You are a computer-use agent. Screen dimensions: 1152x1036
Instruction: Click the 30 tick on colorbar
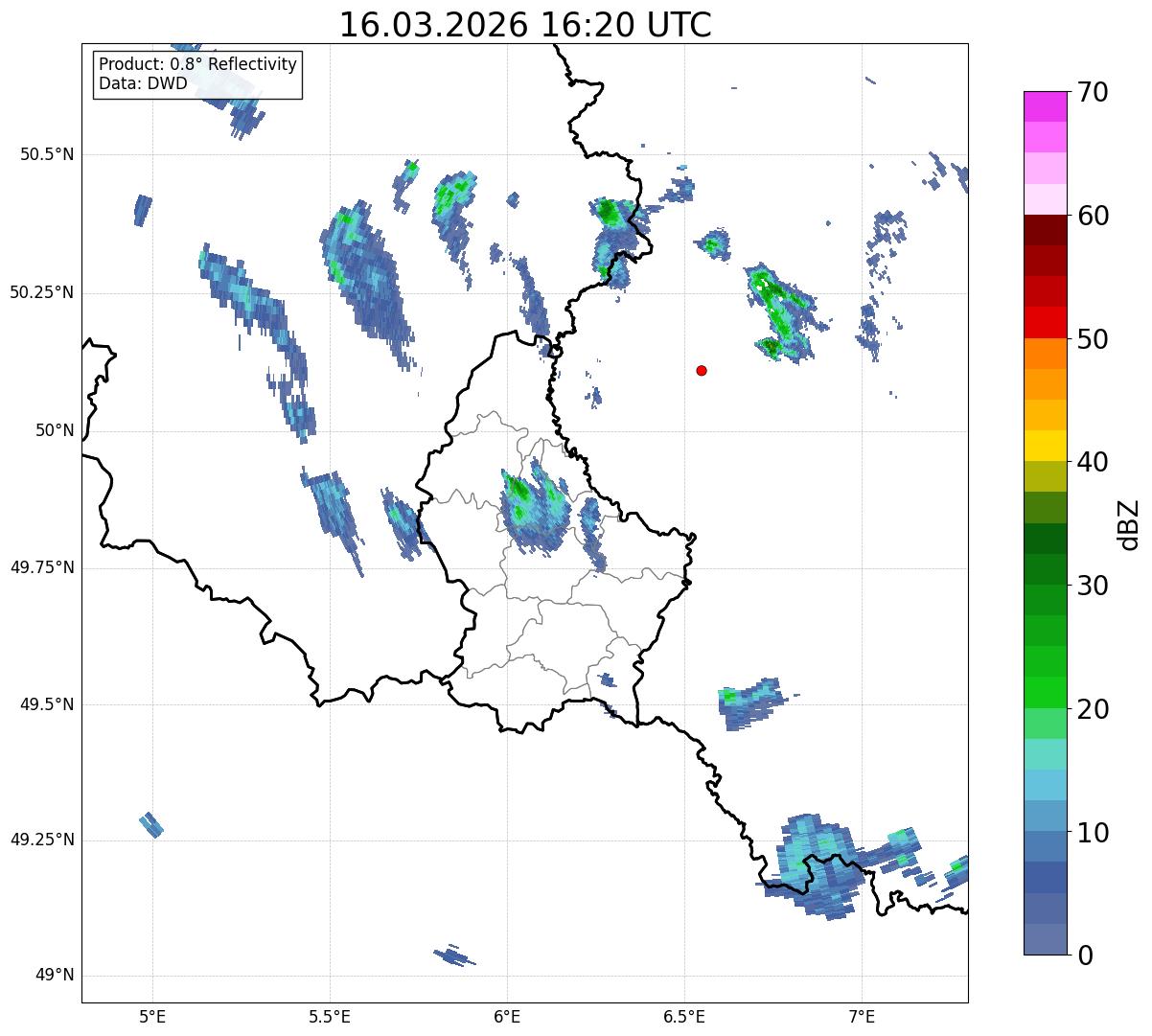pos(1093,586)
